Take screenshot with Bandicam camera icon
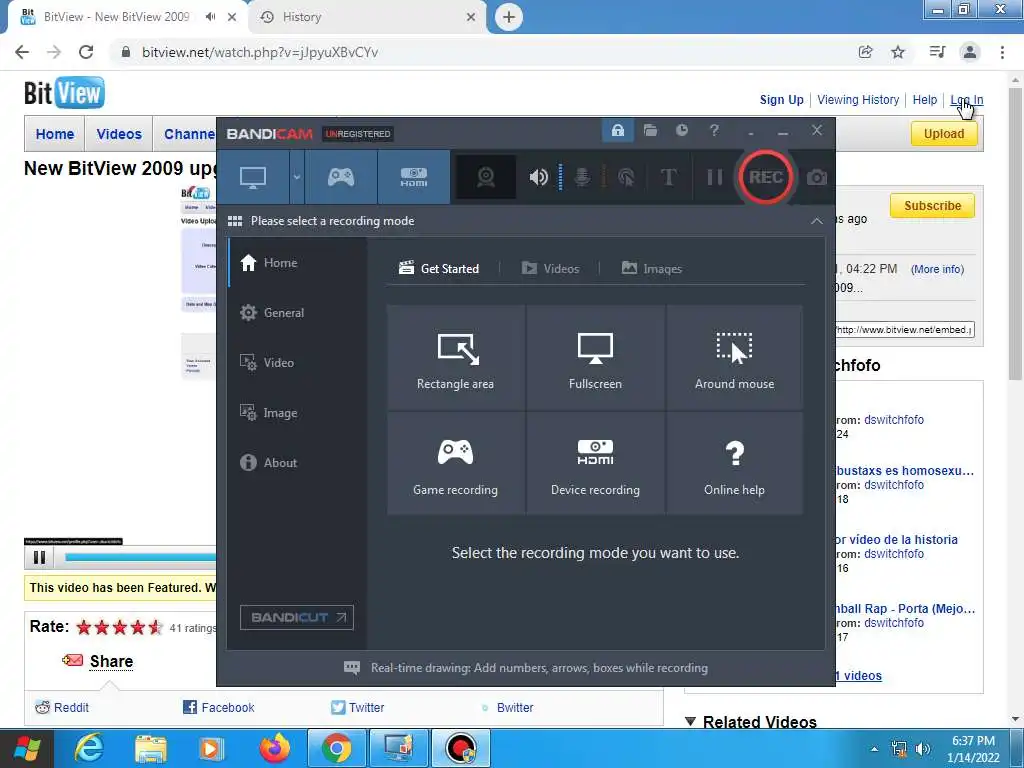Viewport: 1024px width, 768px height. click(x=816, y=177)
